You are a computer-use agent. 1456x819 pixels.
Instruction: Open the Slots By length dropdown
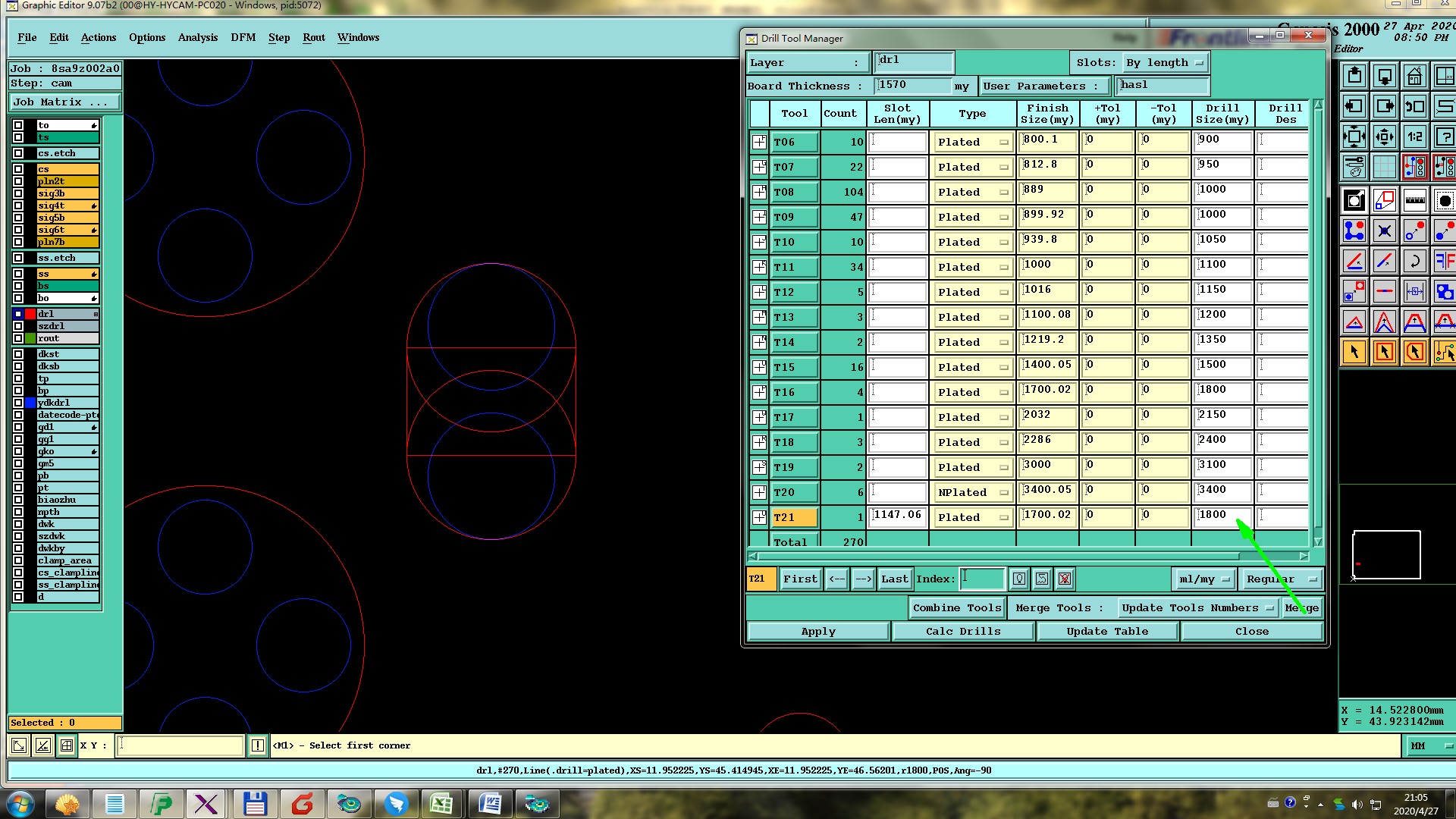1165,63
